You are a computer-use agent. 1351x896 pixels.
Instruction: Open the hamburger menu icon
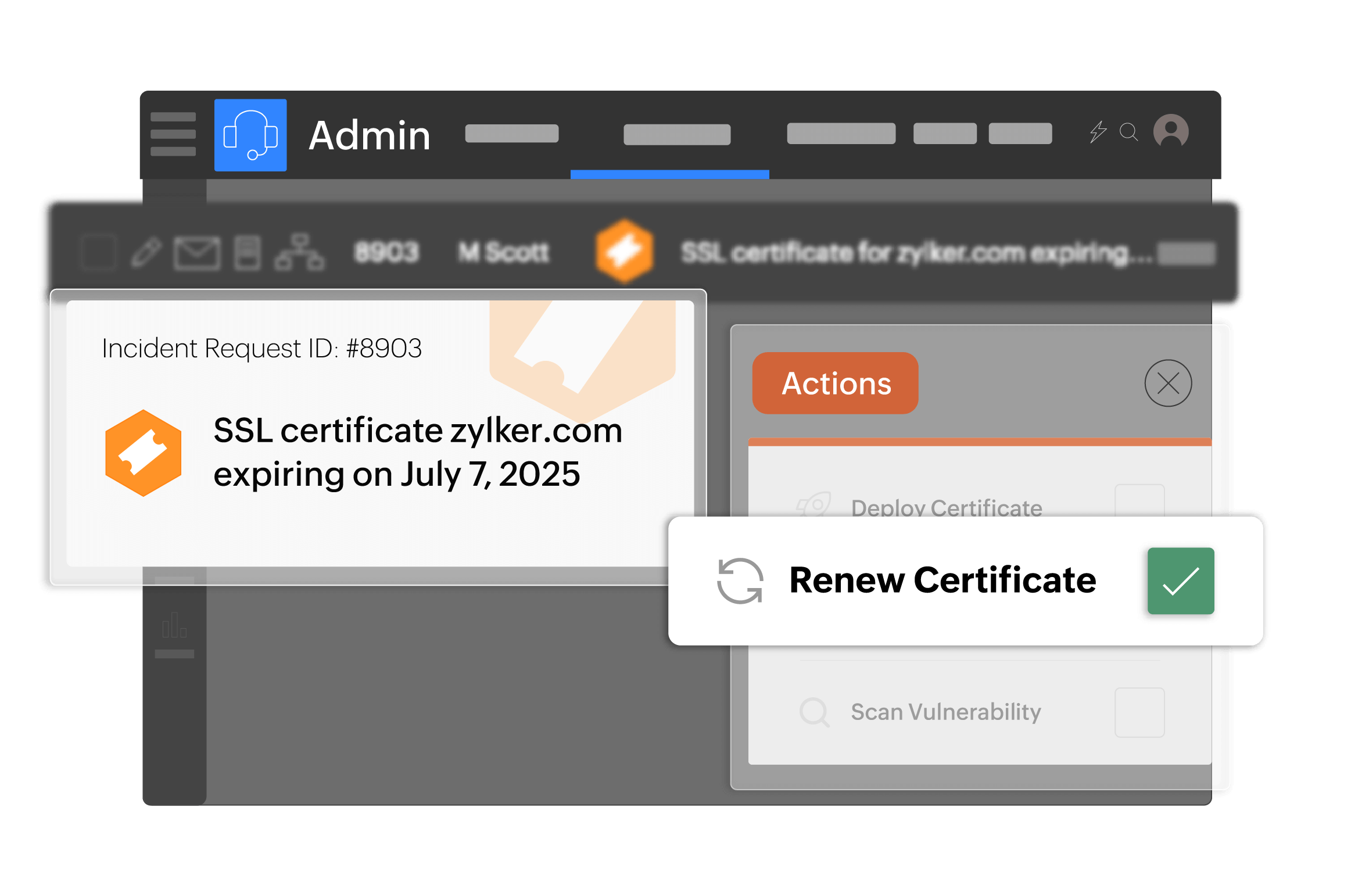tap(173, 134)
